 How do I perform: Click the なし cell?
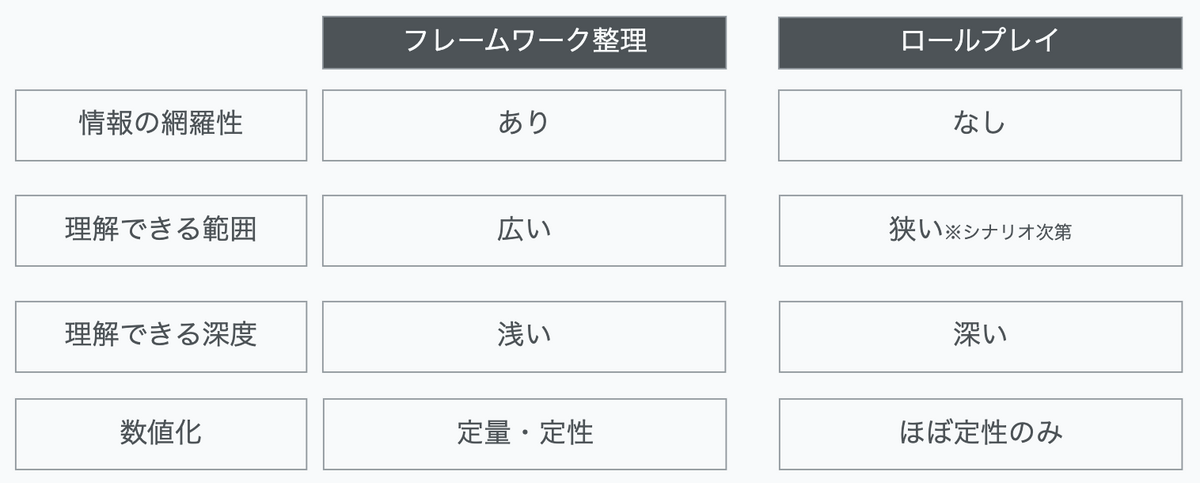click(980, 125)
